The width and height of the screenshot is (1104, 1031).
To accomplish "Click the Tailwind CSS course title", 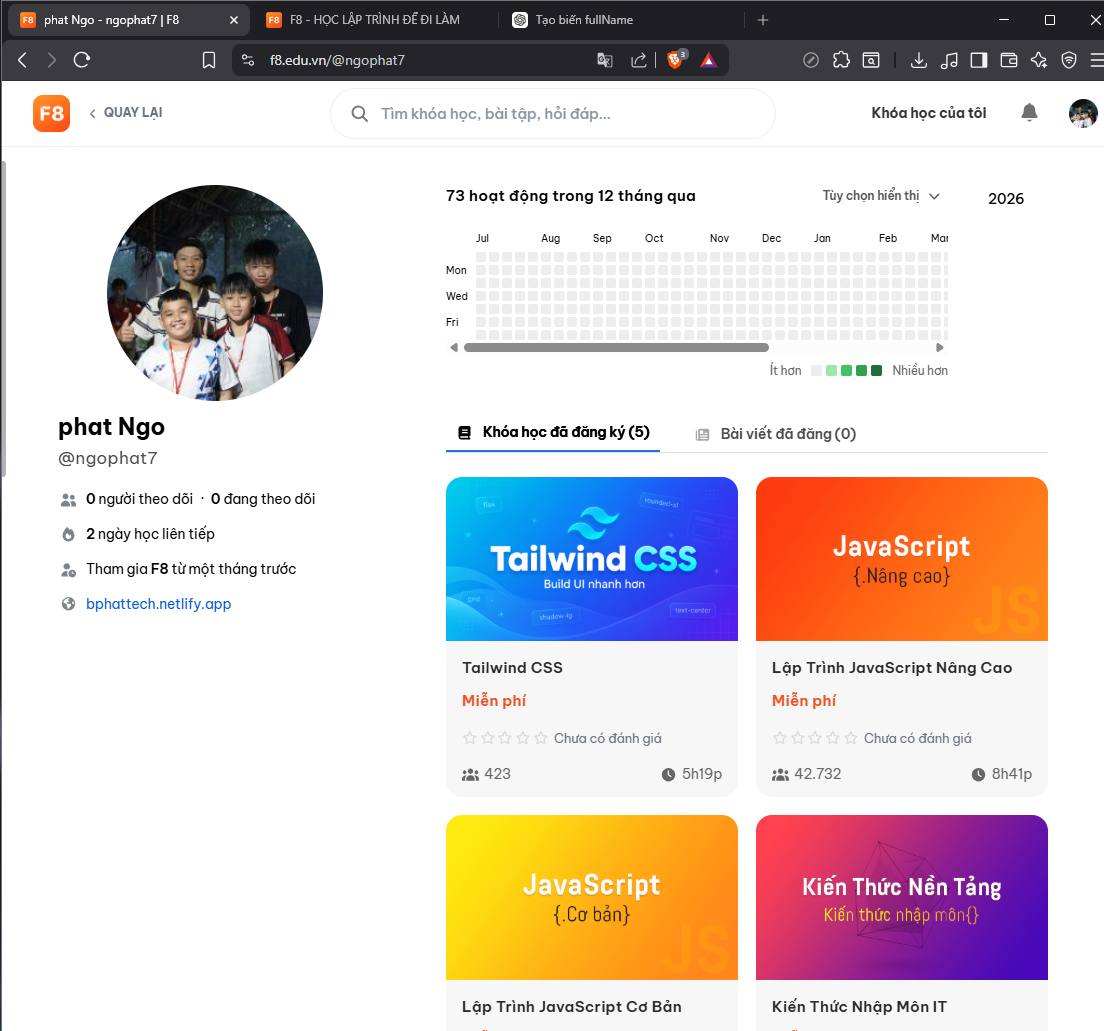I will [513, 668].
